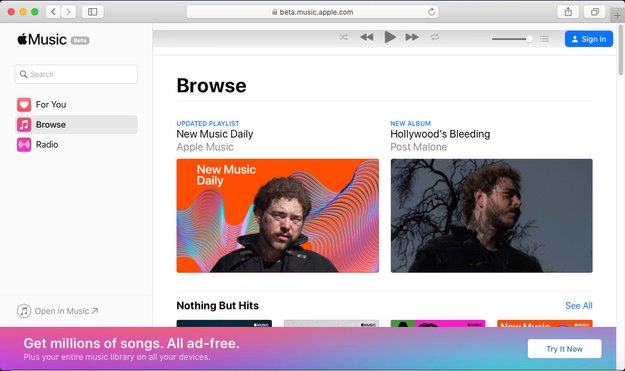
Task: Go back with Safari's back arrow
Action: pos(53,12)
